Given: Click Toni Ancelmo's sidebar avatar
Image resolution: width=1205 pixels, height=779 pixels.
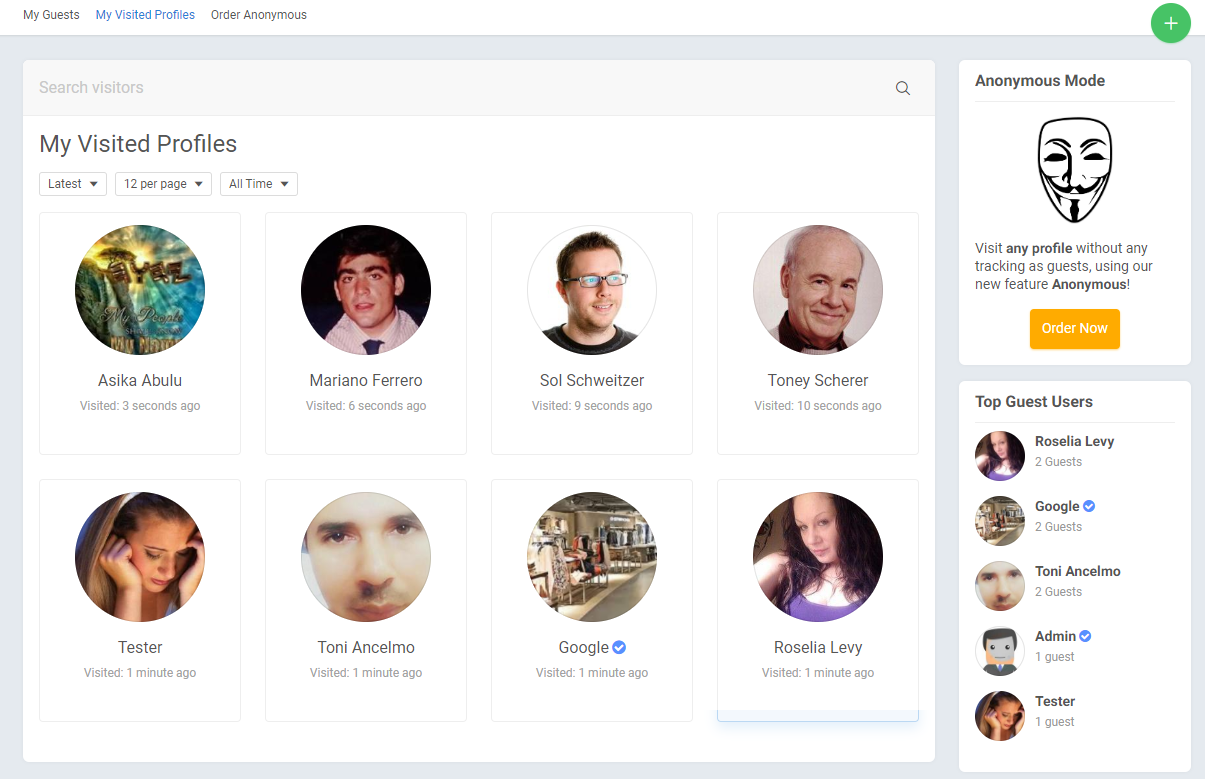Looking at the screenshot, I should 999,586.
